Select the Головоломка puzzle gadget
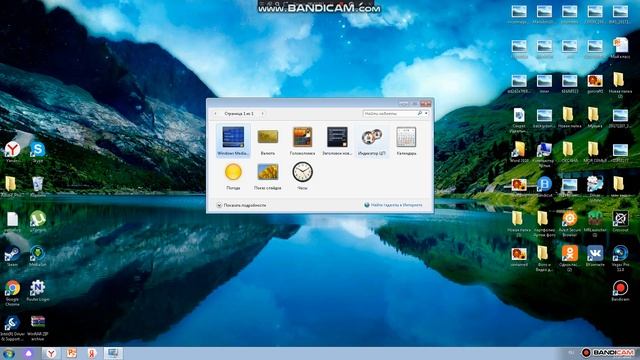This screenshot has width=640, height=360. pyautogui.click(x=302, y=141)
